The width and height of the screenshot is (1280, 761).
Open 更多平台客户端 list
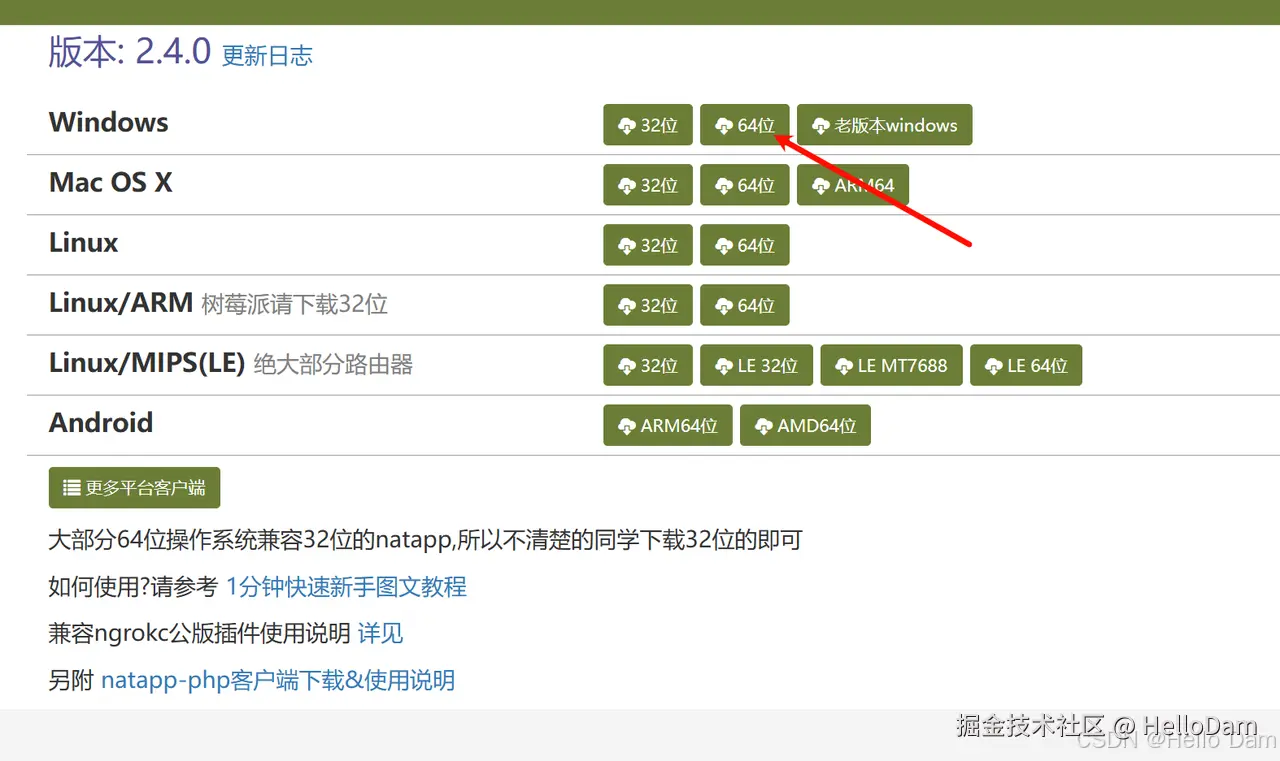tap(134, 488)
